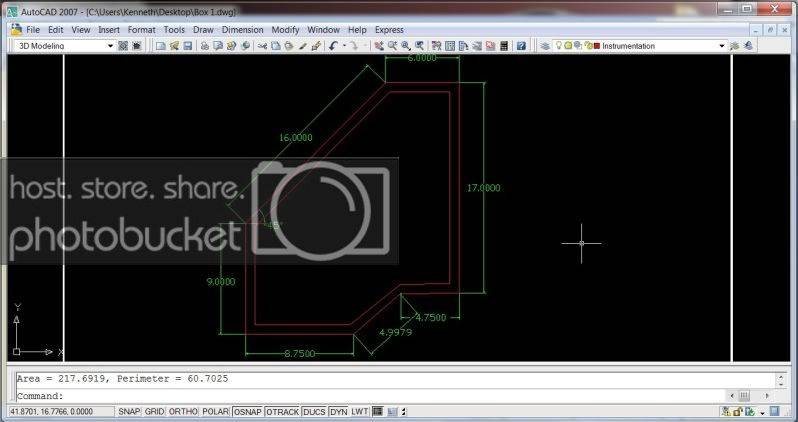
Task: Click the Zoom Realtime icon
Action: [392, 46]
